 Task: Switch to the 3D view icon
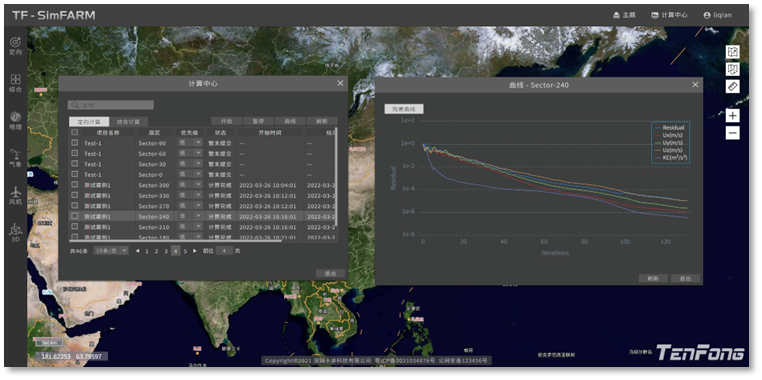16,232
